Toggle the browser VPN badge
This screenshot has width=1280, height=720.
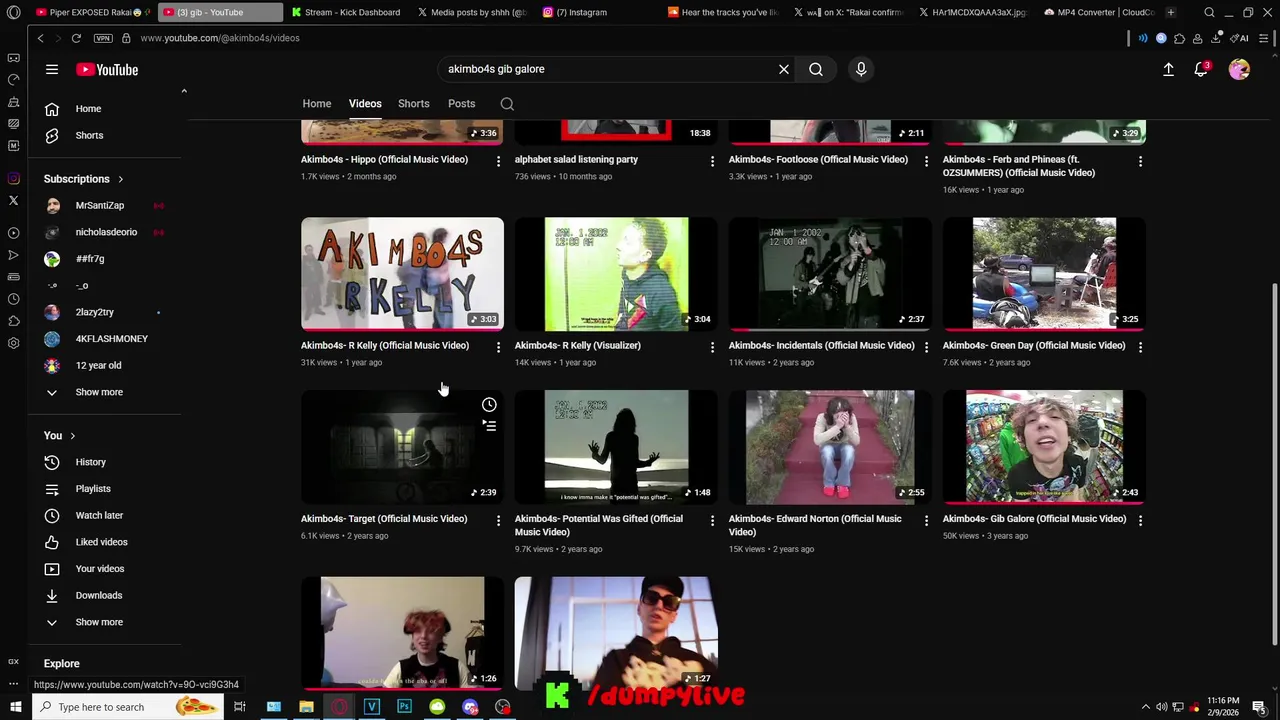(x=103, y=38)
